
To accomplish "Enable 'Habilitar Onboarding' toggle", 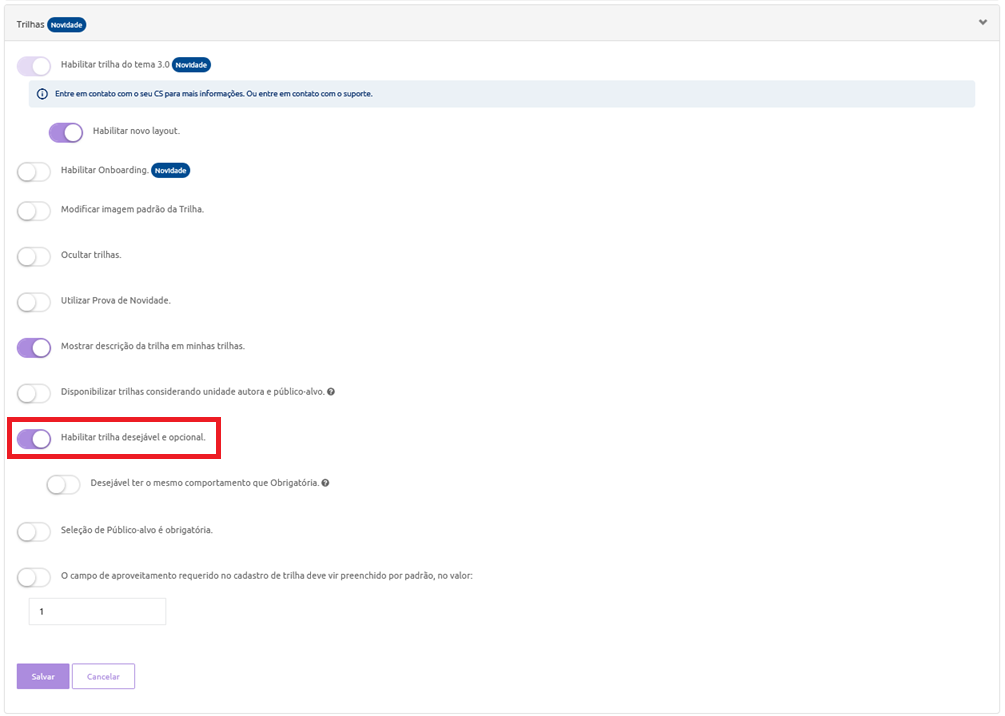I will coord(34,172).
